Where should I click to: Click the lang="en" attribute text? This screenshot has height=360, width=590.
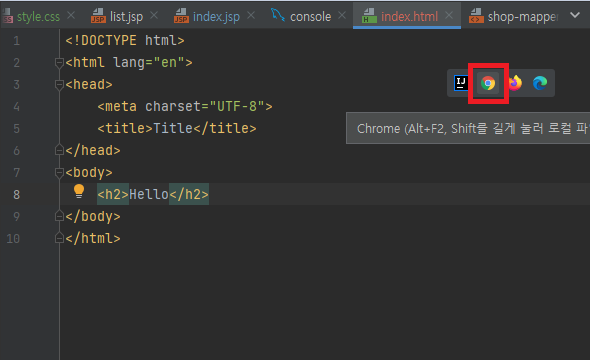click(149, 62)
